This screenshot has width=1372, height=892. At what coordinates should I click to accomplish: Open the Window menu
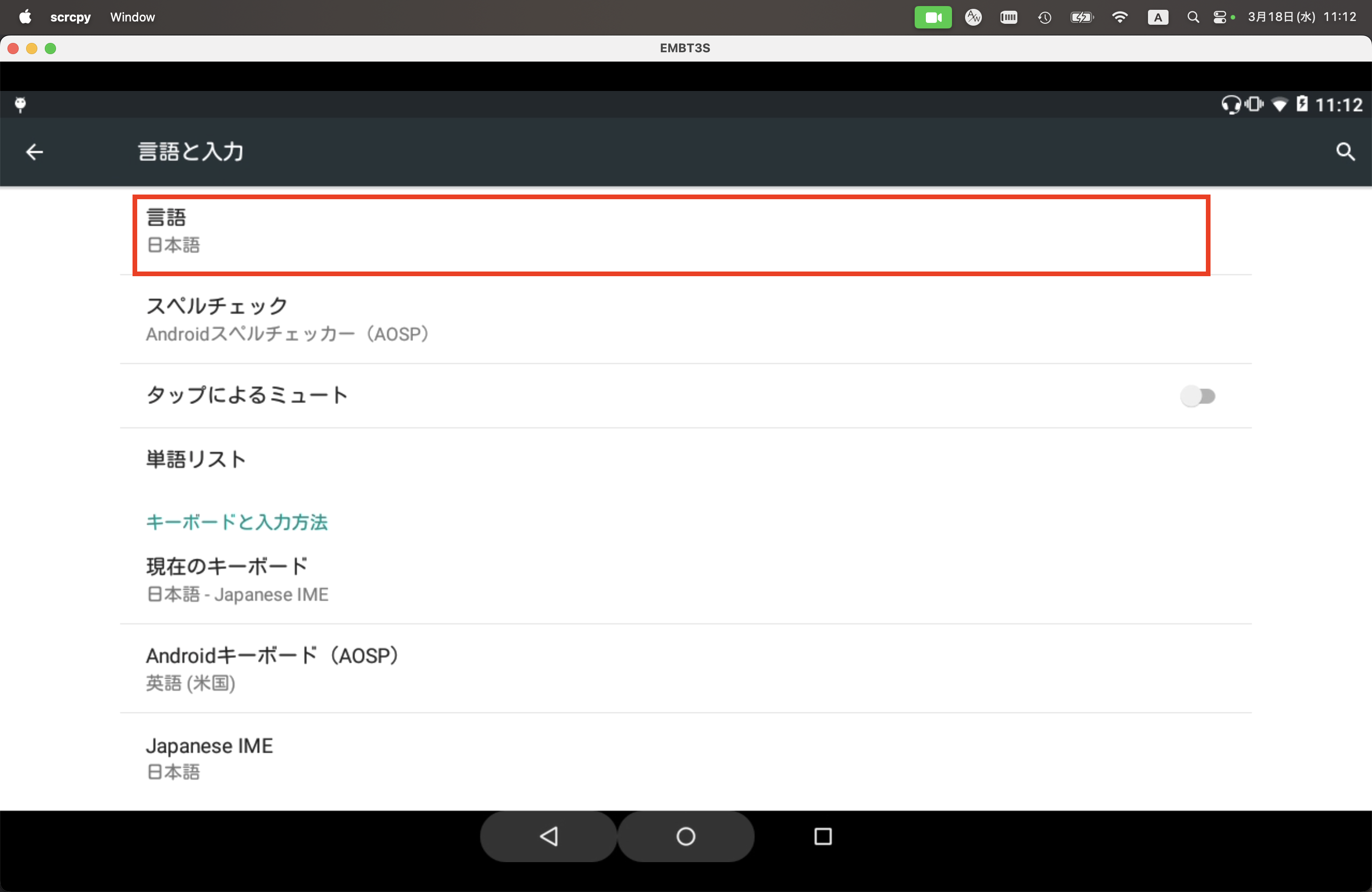click(x=133, y=17)
